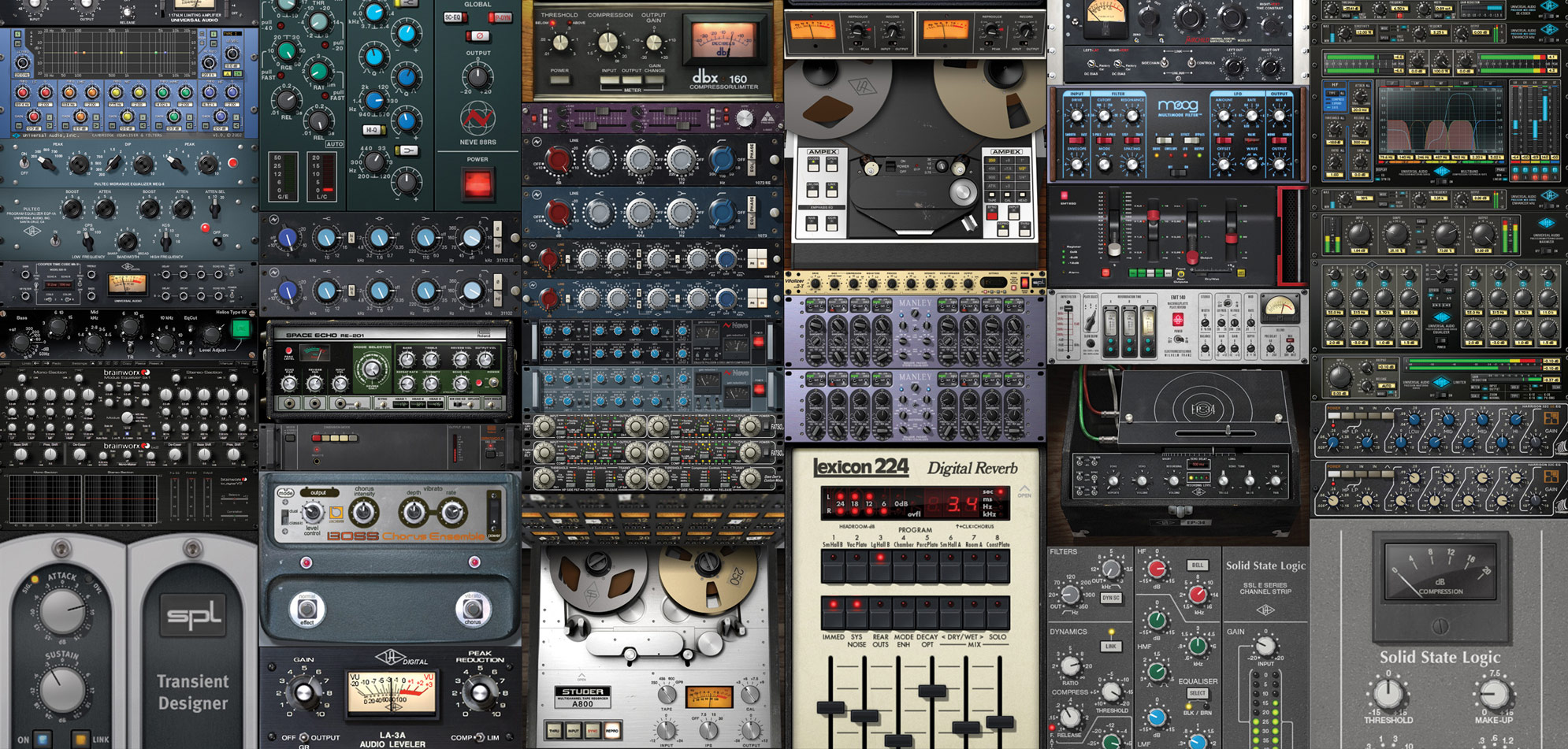Stomp the Boss normal/effect footswitch
The width and height of the screenshot is (1568, 749).
tap(307, 608)
